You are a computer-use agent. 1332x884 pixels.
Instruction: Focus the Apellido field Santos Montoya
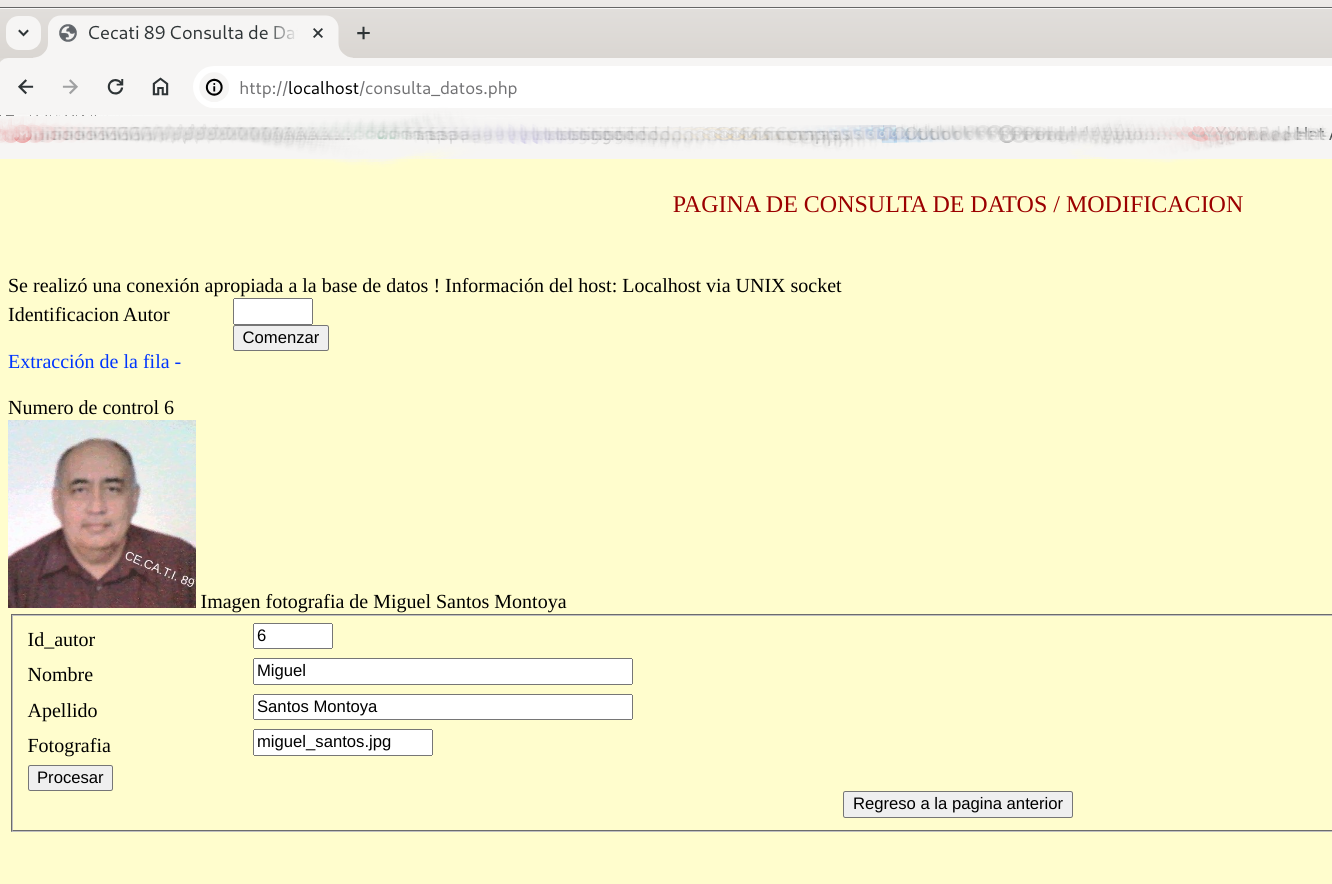442,707
